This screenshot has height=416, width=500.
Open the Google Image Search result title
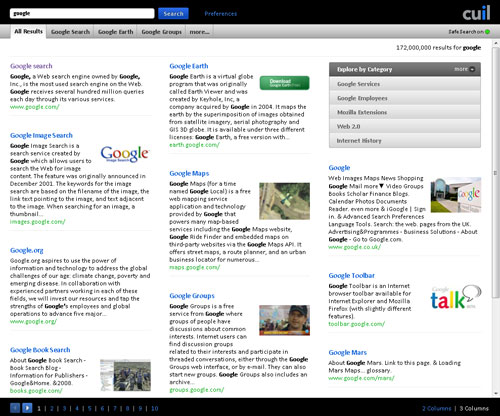[x=41, y=135]
